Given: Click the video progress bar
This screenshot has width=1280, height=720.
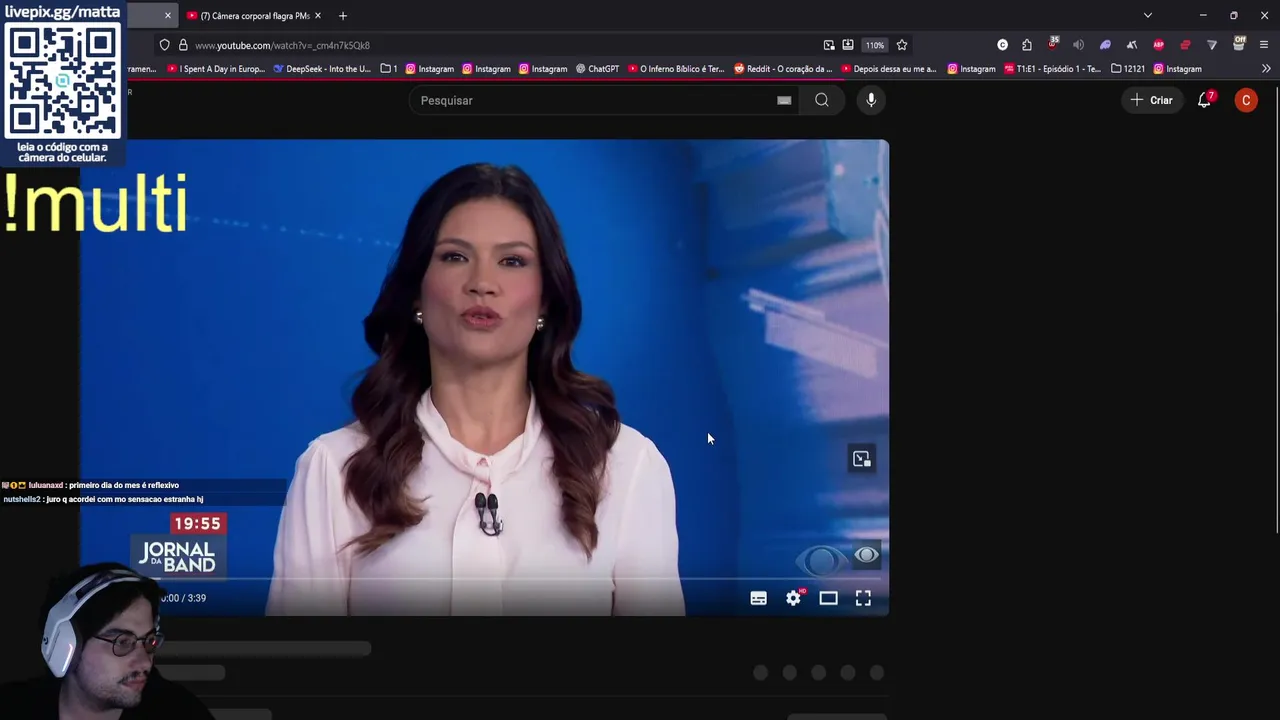Looking at the screenshot, I should (x=484, y=578).
